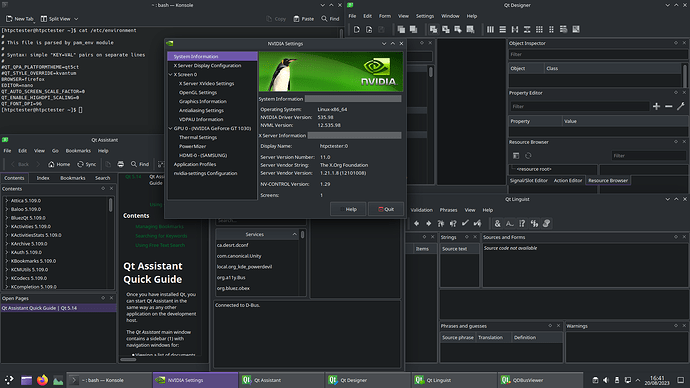Open Firefox from the taskbar
The image size is (690, 388).
42,380
